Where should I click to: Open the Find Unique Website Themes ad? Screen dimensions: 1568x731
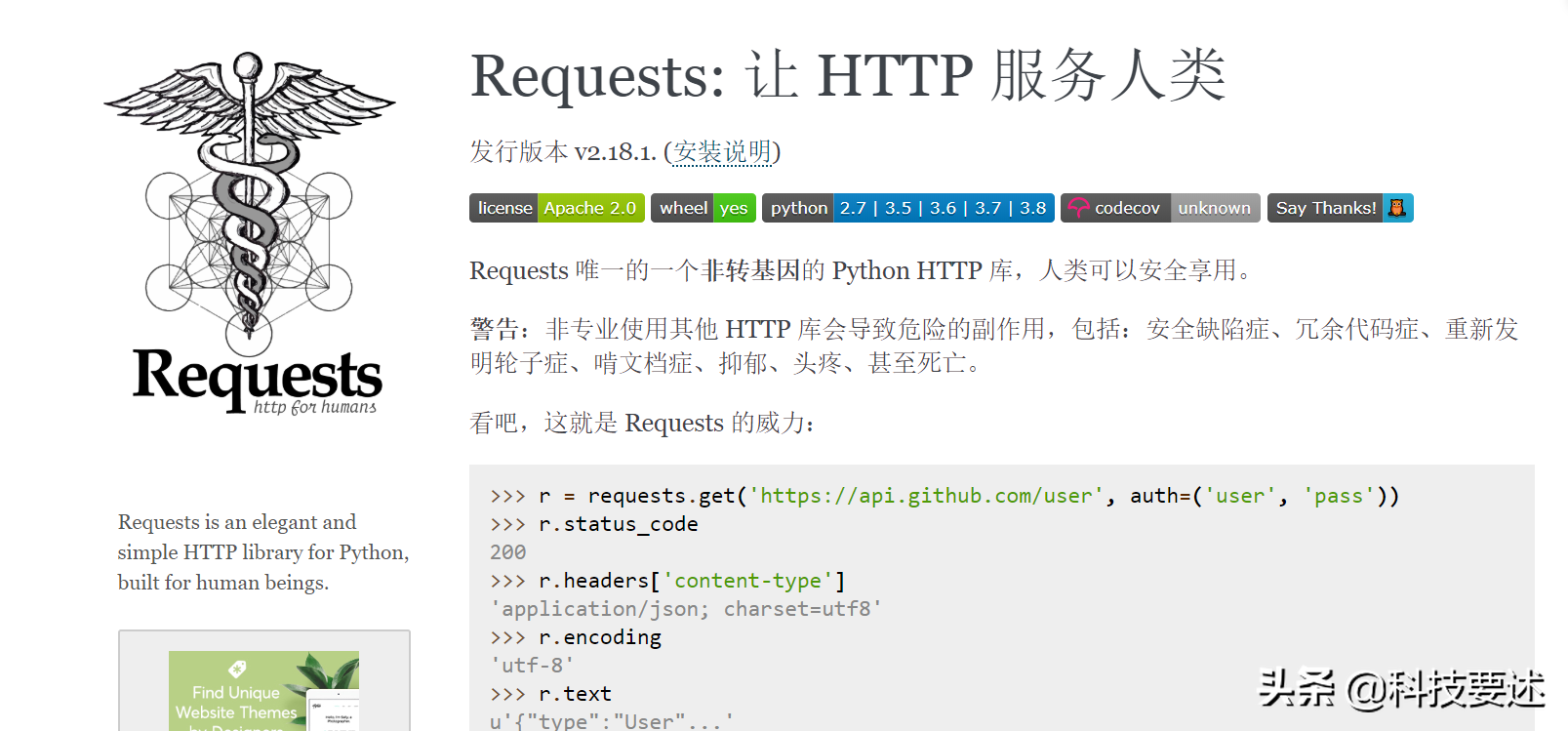pos(263,690)
